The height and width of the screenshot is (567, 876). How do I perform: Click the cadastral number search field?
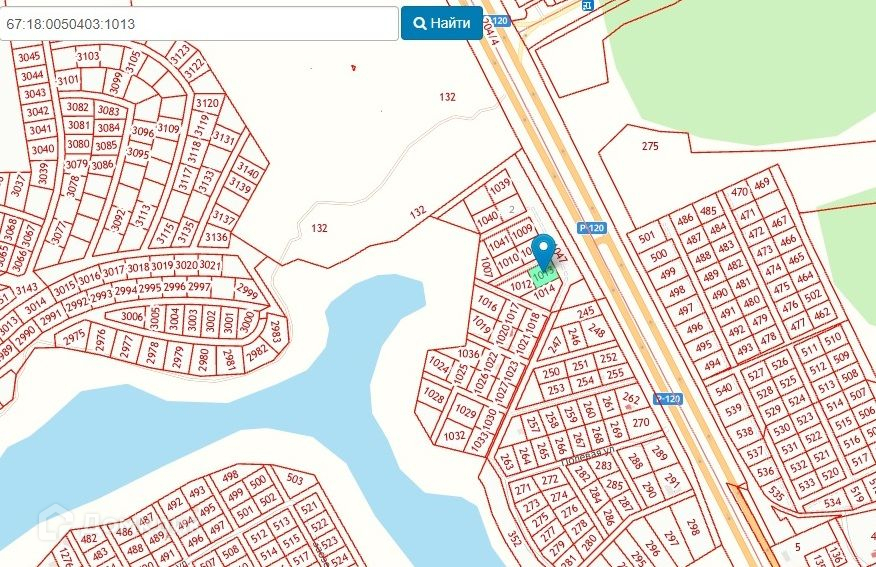coord(199,23)
